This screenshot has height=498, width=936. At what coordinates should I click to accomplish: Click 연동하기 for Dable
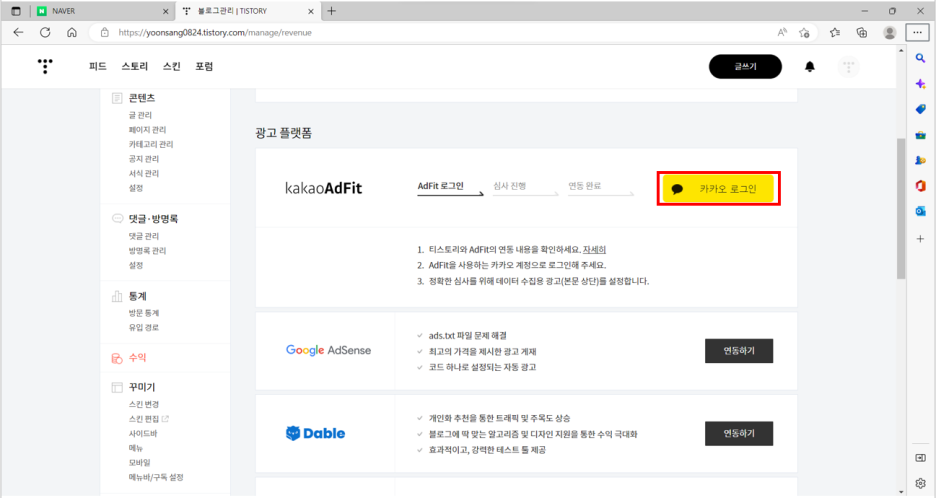click(739, 433)
